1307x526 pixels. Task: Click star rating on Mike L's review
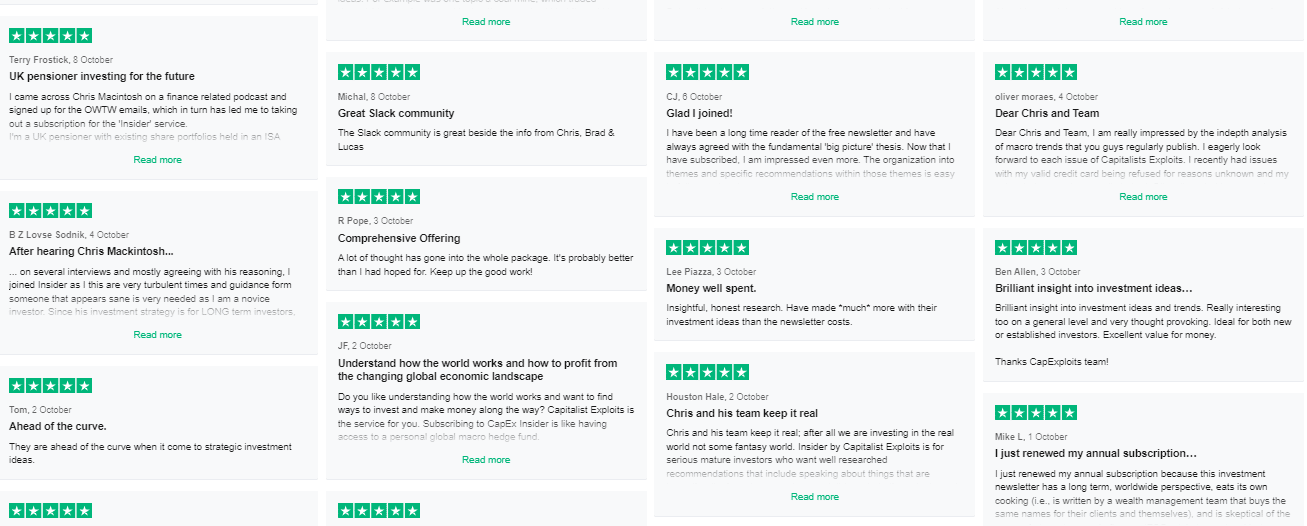click(x=1036, y=412)
